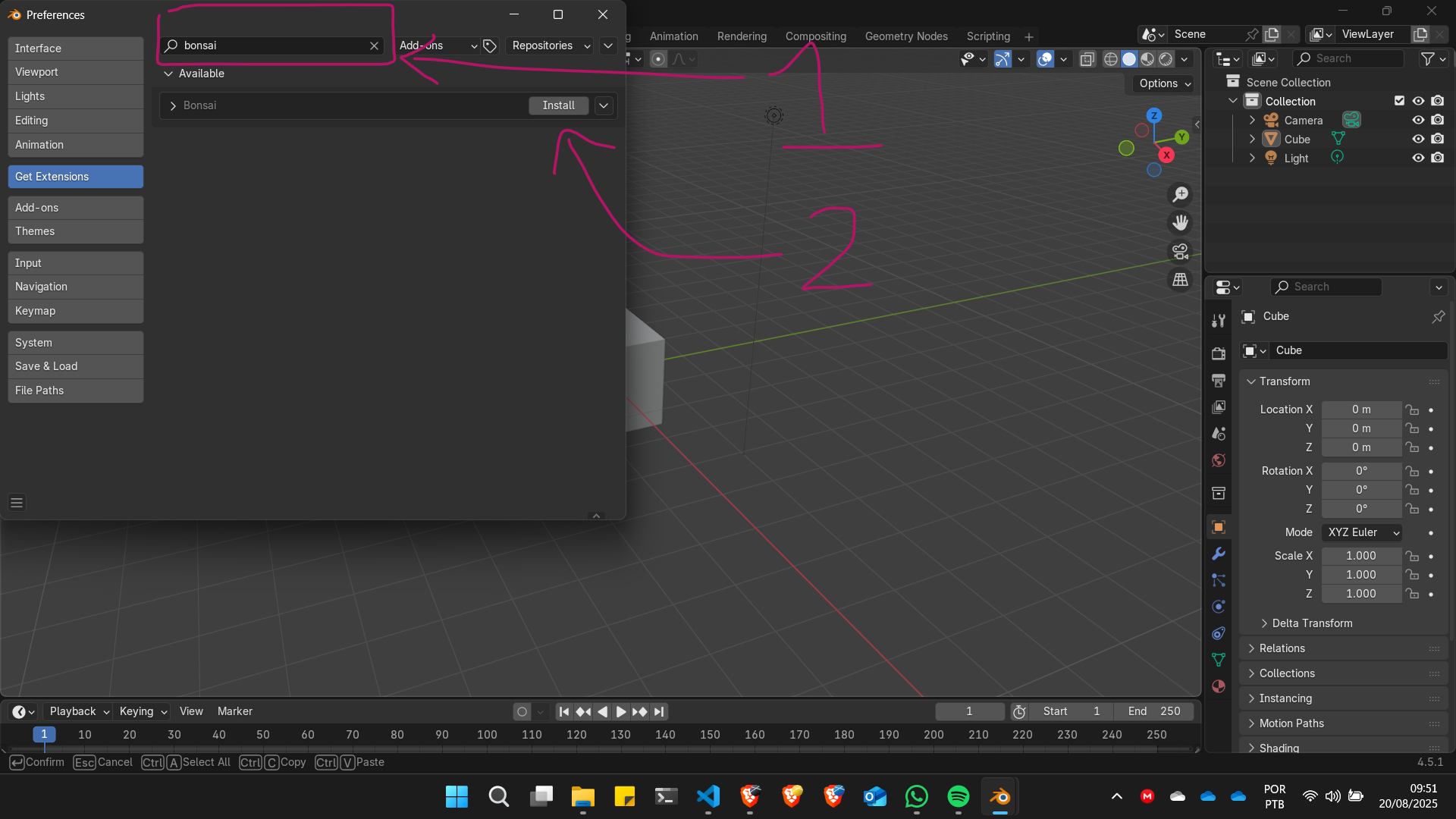Uncheck the Collection exclude checkbox
The height and width of the screenshot is (819, 1456).
point(1399,101)
